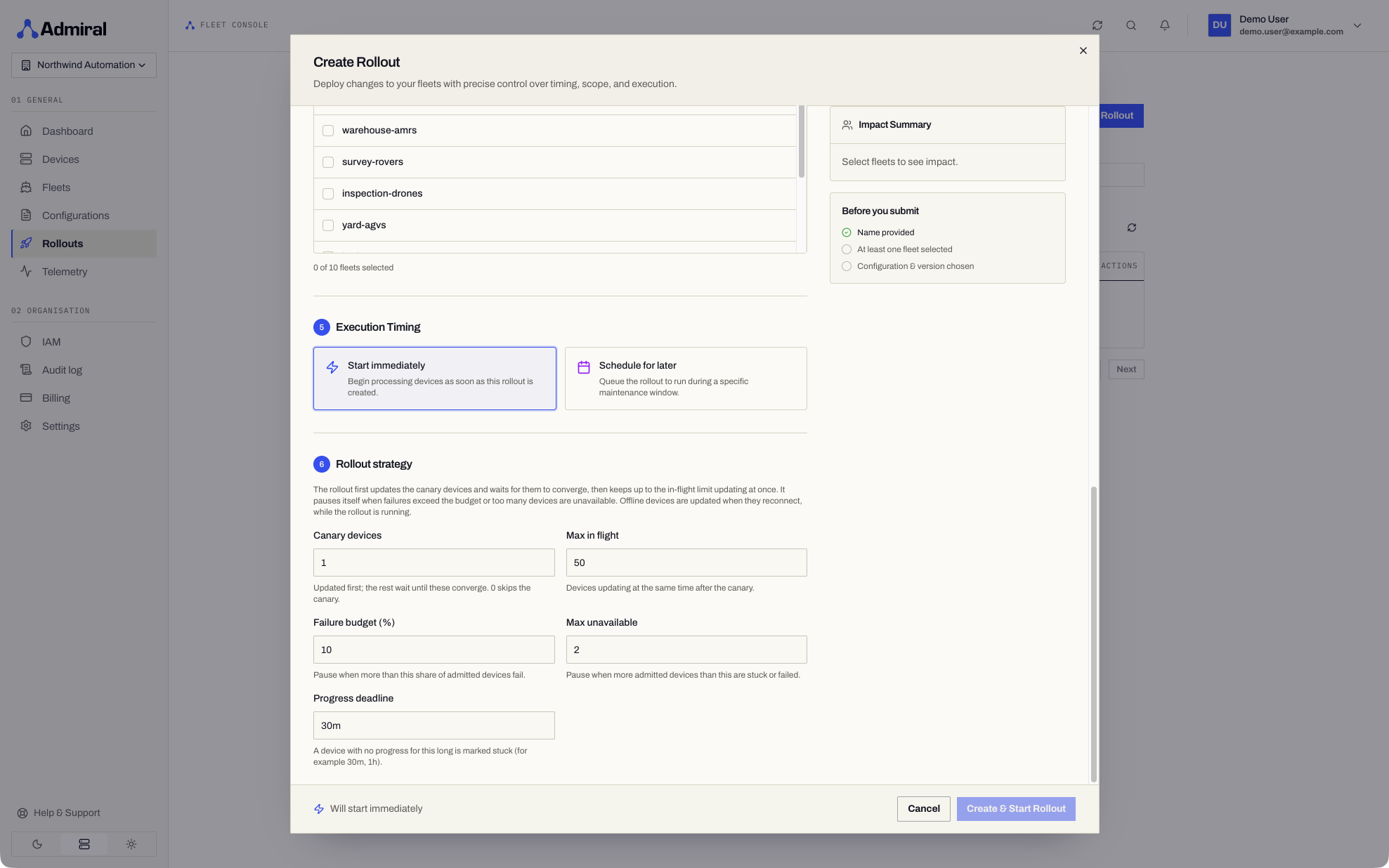Click the Fleet Console breadcrumb
Image resolution: width=1389 pixels, height=868 pixels.
(x=227, y=25)
